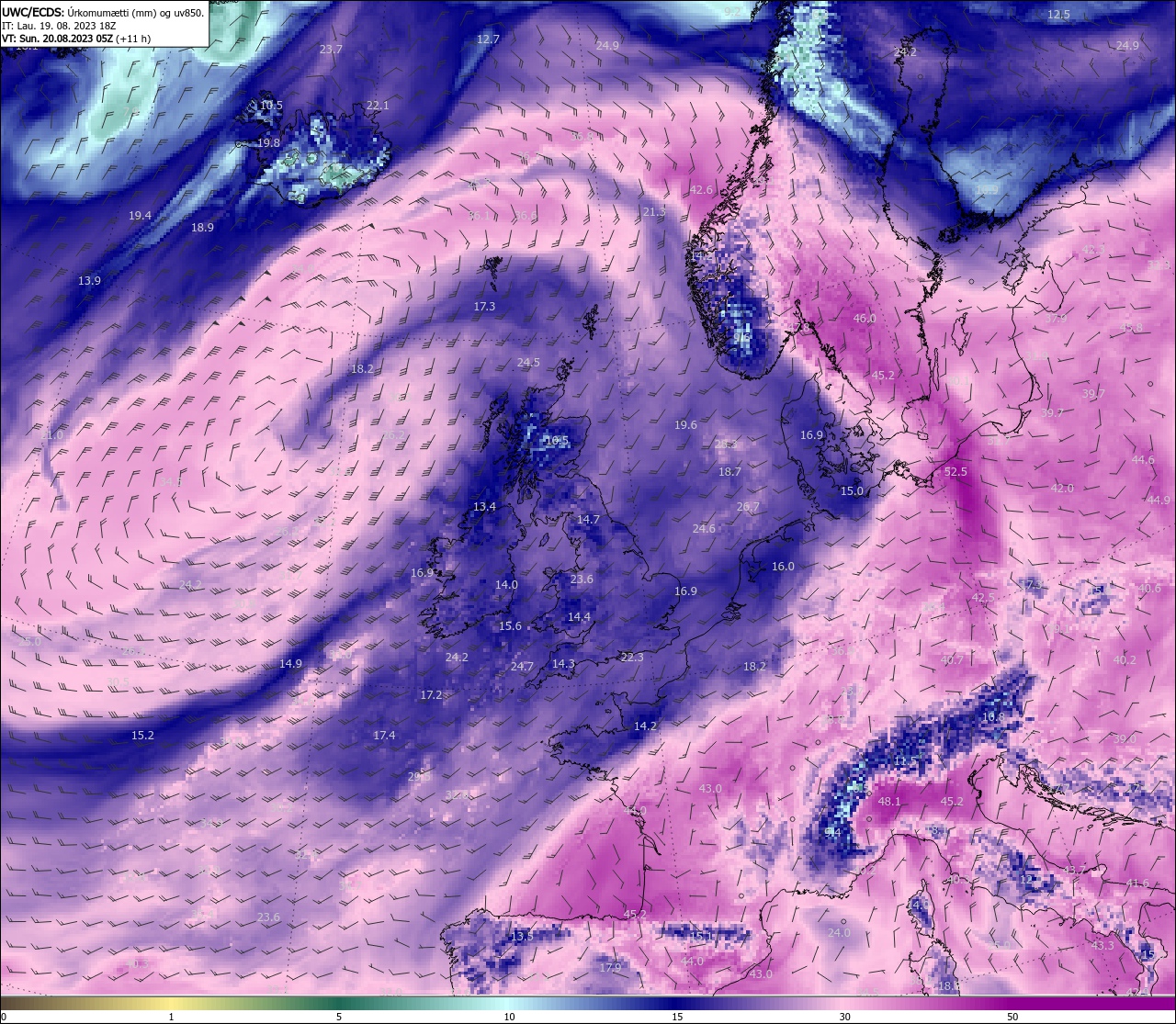
Task: Click the 24.5 value north of Scotland
Action: [x=528, y=363]
